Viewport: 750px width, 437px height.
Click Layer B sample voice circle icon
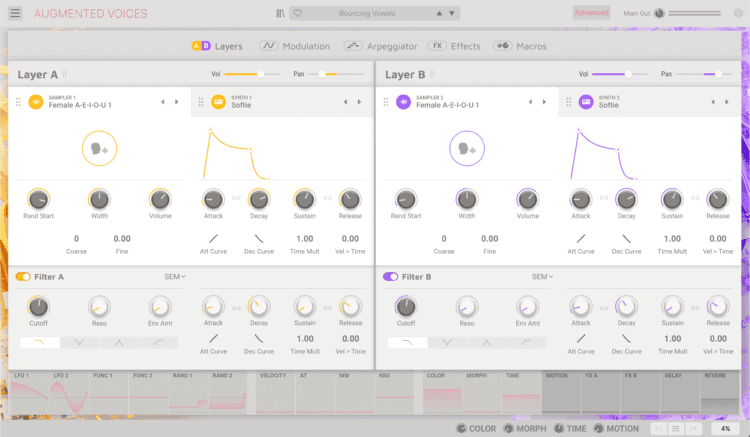tap(467, 148)
